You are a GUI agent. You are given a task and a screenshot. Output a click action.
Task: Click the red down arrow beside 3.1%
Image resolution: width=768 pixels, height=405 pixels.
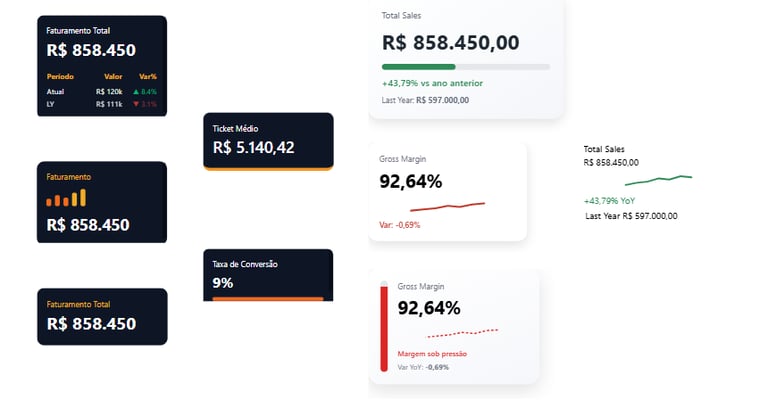136,104
